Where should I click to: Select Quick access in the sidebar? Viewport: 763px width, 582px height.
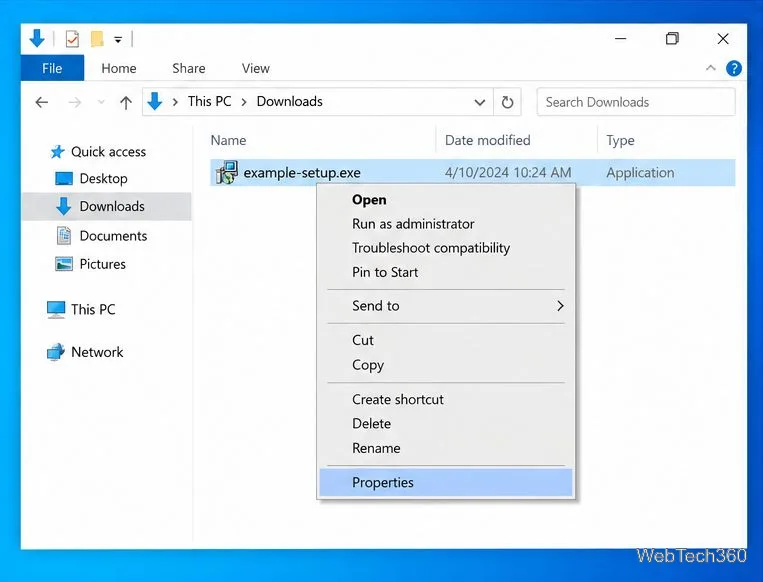point(109,152)
